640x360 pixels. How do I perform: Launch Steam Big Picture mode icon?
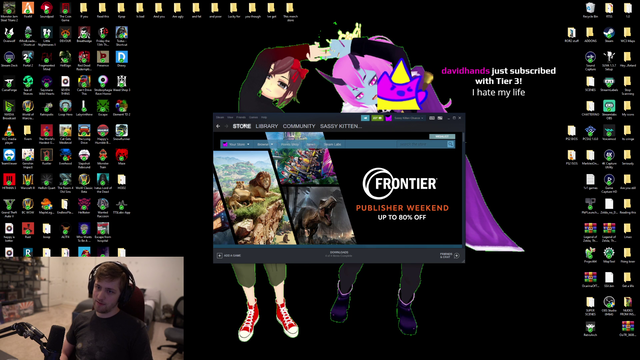coord(440,118)
